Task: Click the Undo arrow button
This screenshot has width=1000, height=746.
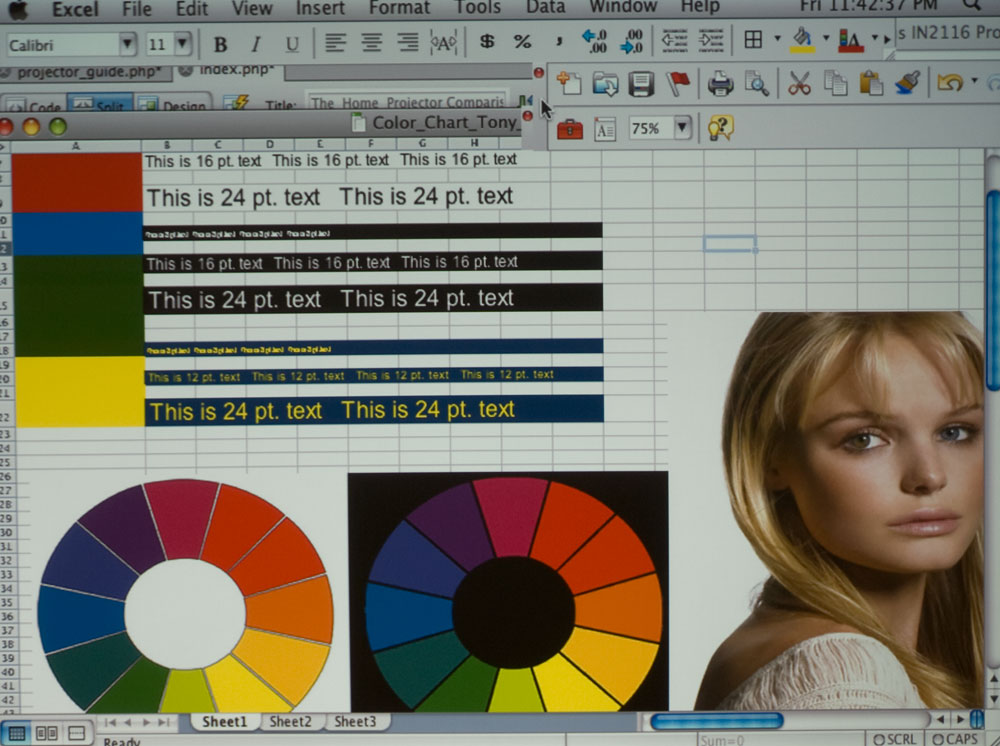Action: (x=949, y=83)
